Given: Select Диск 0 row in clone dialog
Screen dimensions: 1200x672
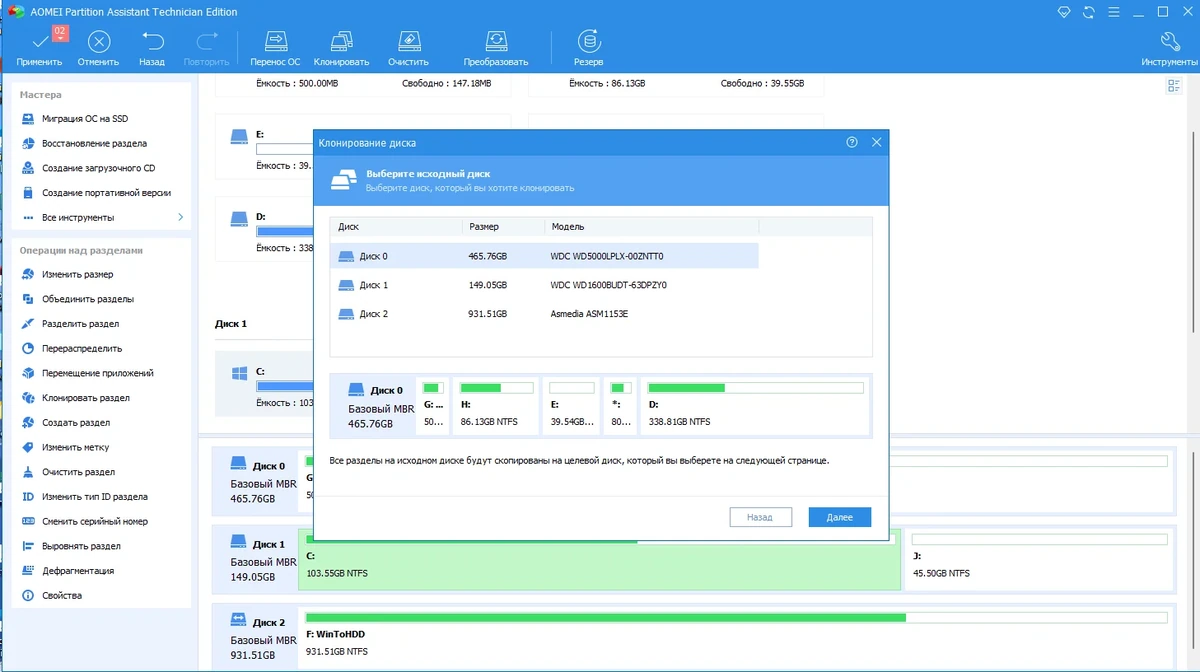Looking at the screenshot, I should (x=544, y=256).
